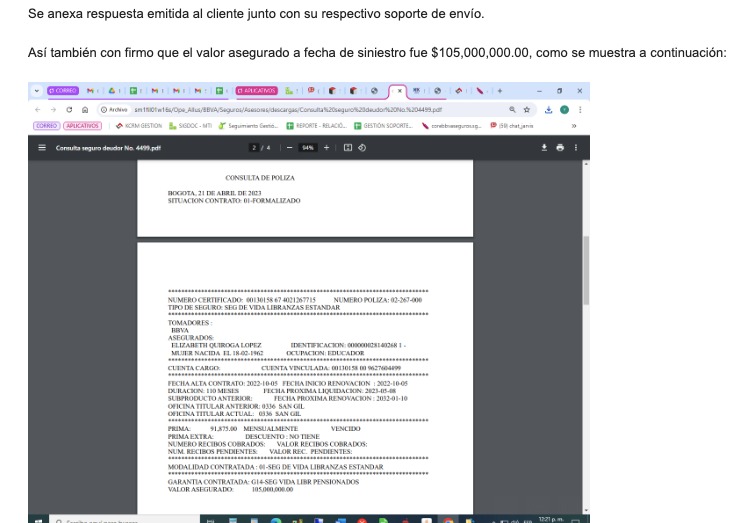This screenshot has width=742, height=523.
Task: Click 'TIPO DE SEGURO: SEG DE VIDA LIBRANZAS ESTANDAR'
Action: [x=254, y=308]
